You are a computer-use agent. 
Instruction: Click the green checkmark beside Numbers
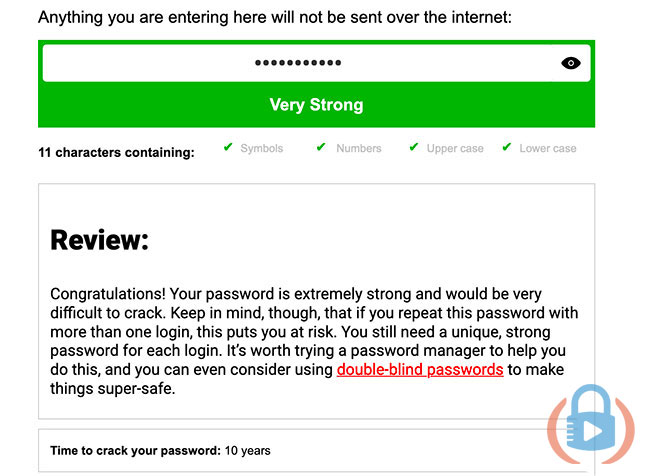[x=321, y=147]
